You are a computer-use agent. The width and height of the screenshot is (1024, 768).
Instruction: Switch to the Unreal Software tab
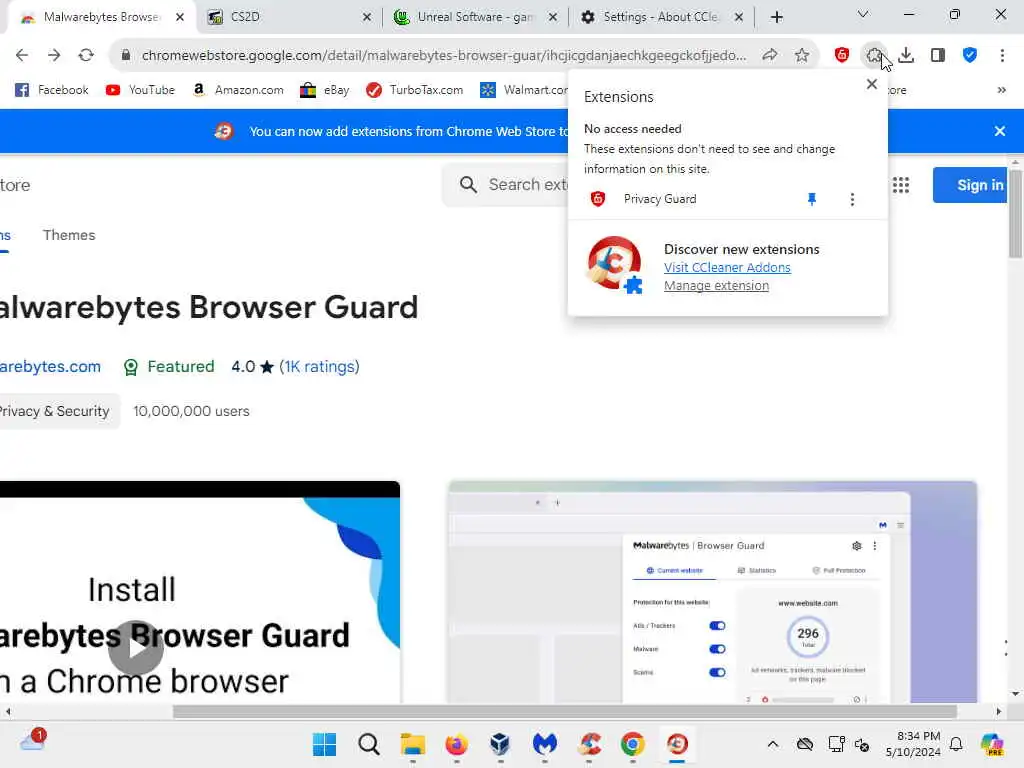[473, 17]
